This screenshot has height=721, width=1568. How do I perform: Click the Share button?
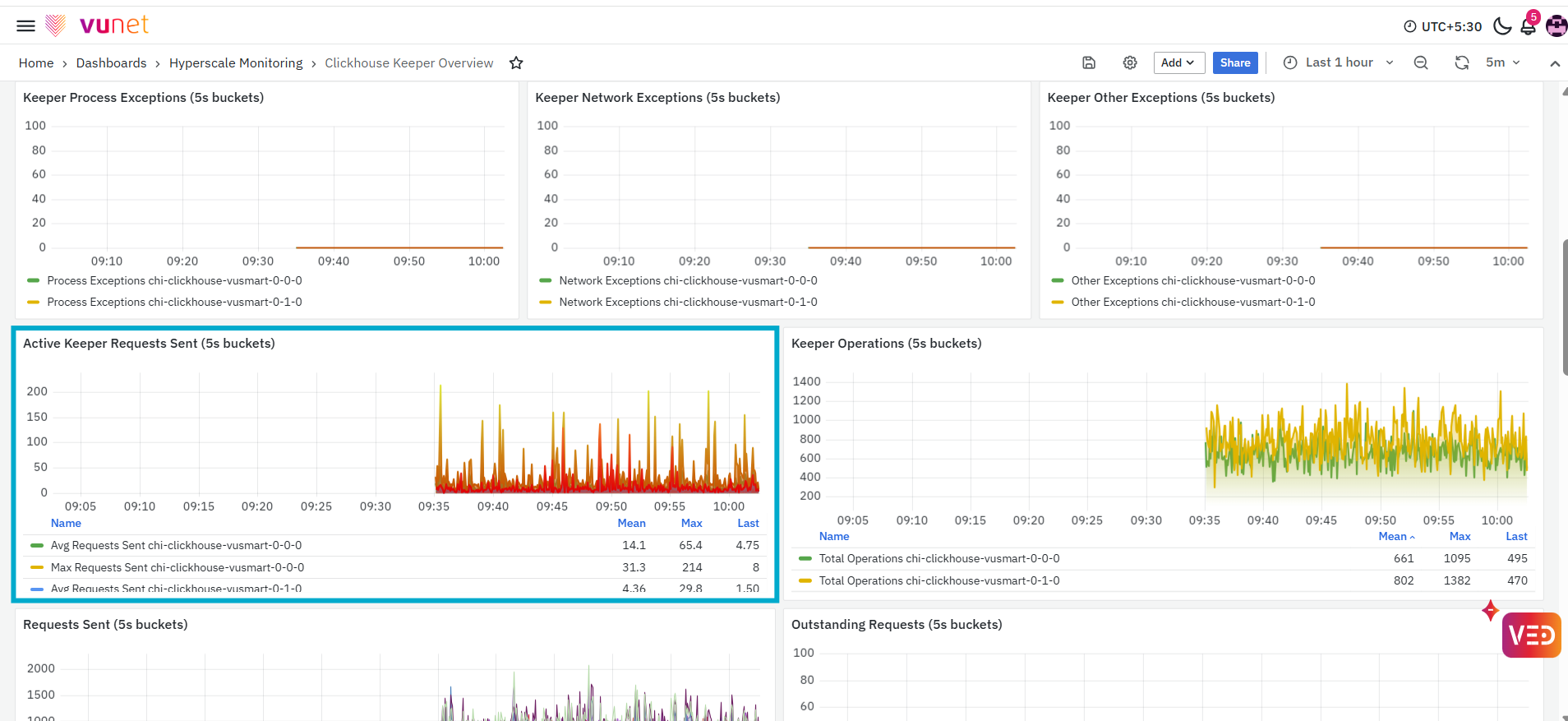tap(1235, 62)
